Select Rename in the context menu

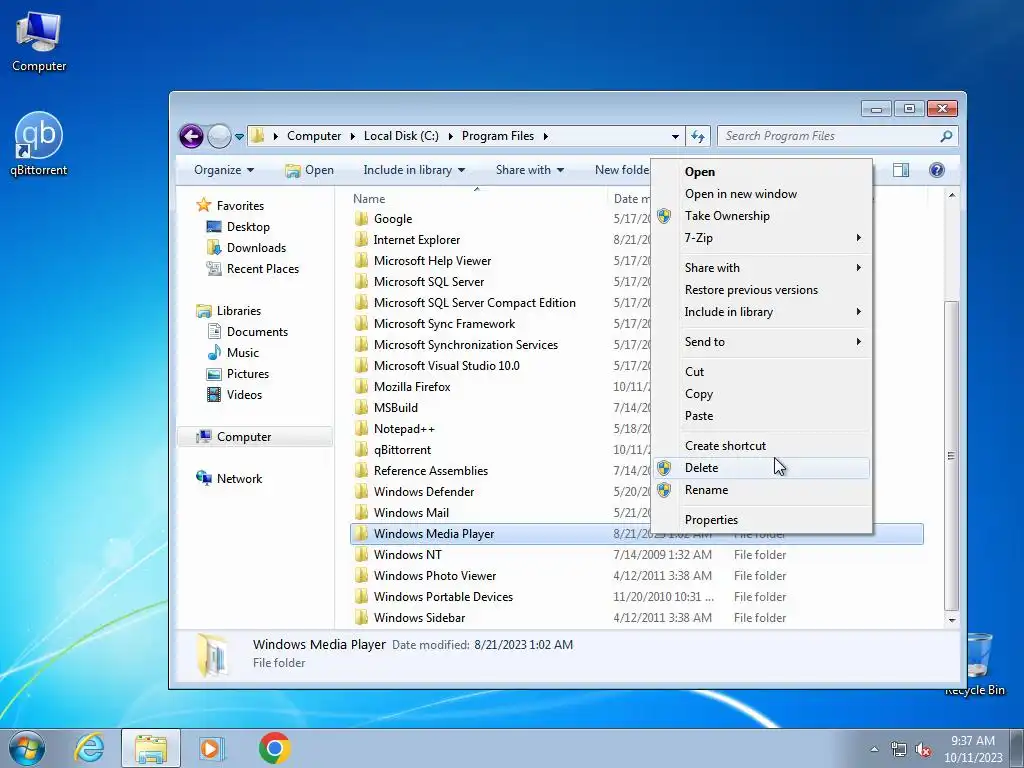[x=761, y=490]
